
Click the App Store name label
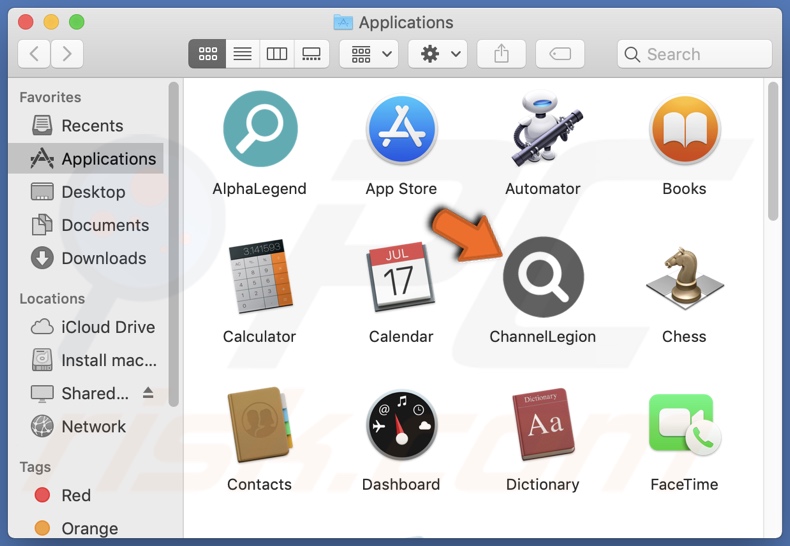point(401,189)
